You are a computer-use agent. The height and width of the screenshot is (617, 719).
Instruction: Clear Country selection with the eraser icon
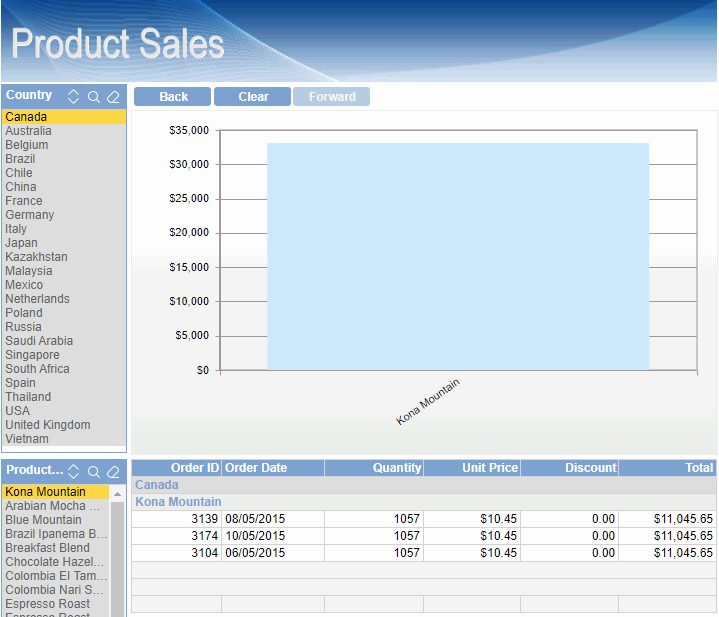coord(113,97)
